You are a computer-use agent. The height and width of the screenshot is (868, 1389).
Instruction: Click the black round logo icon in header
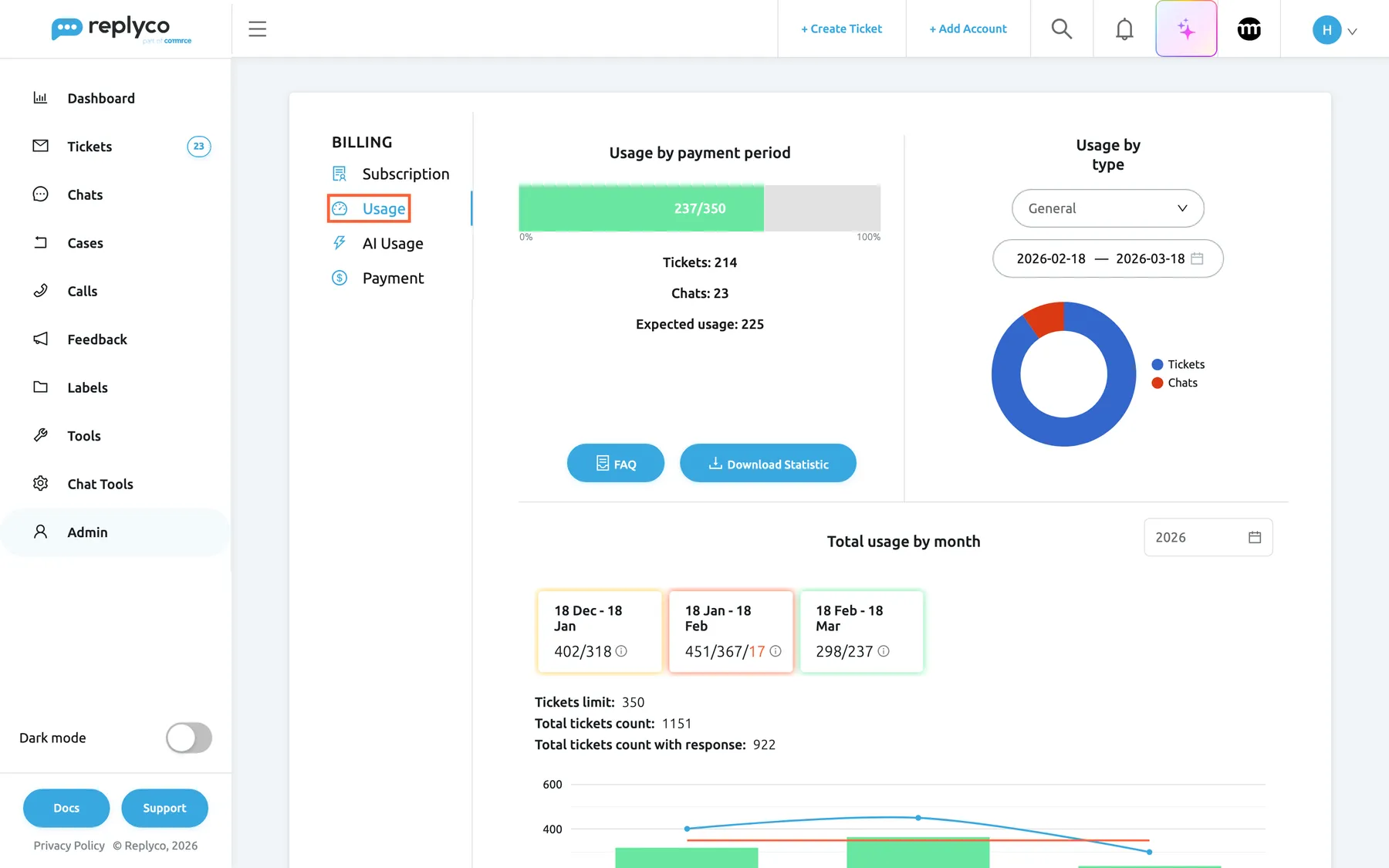1249,29
